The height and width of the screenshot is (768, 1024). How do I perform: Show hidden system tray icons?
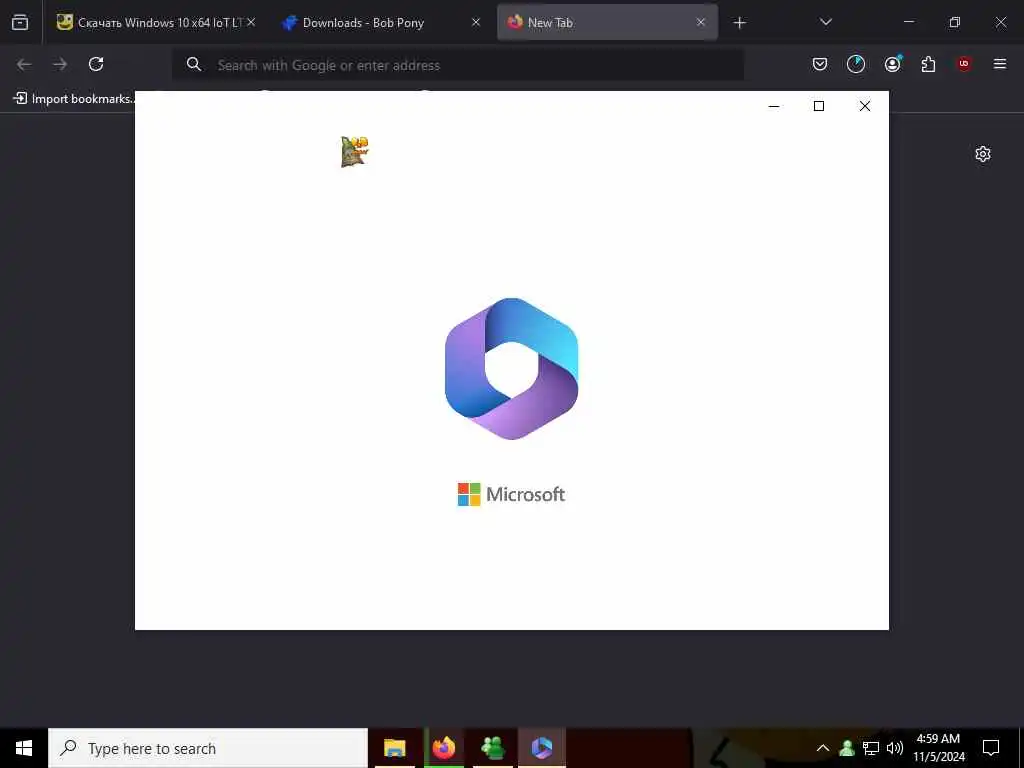coord(823,748)
